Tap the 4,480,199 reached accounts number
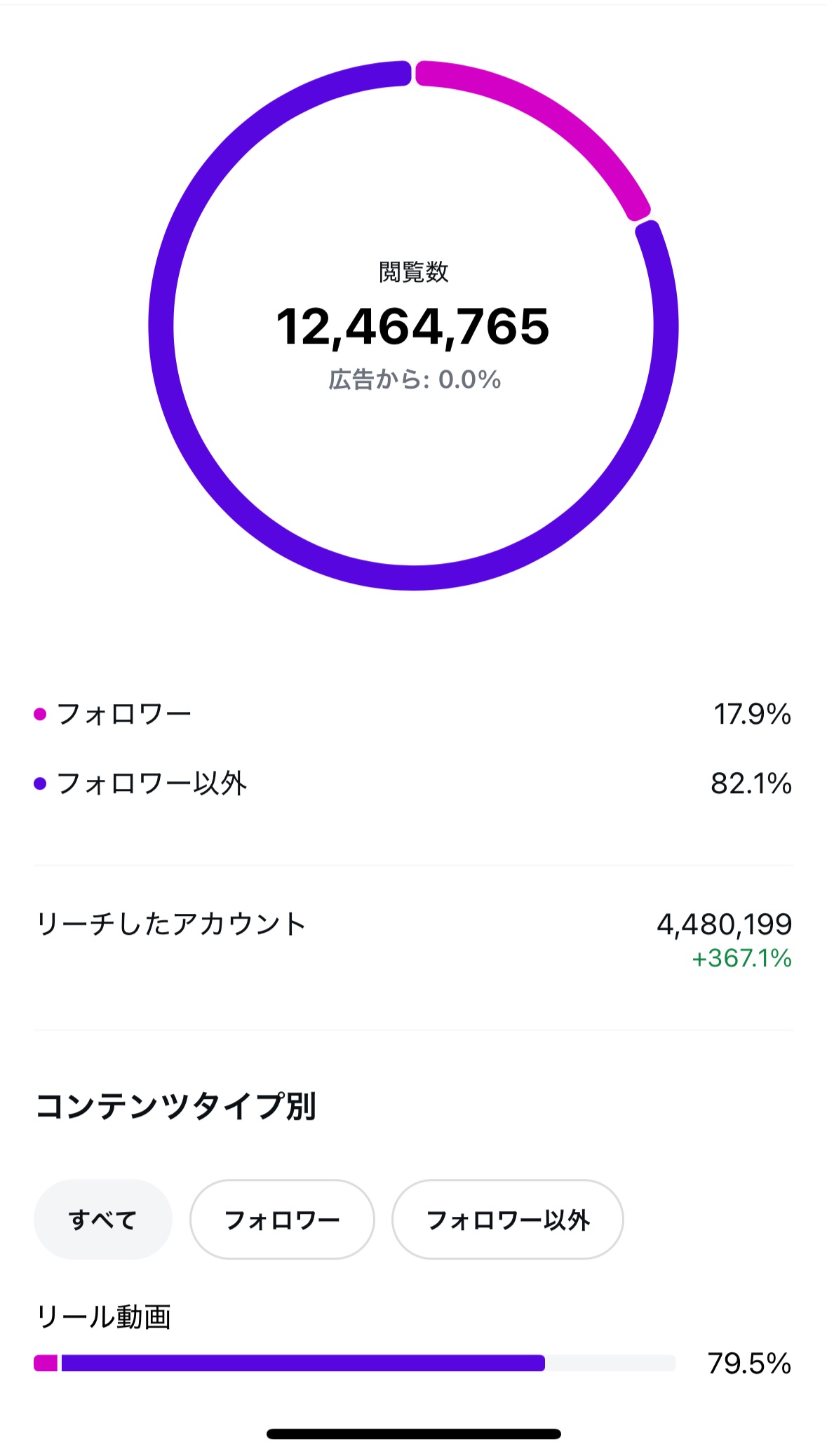 click(724, 924)
